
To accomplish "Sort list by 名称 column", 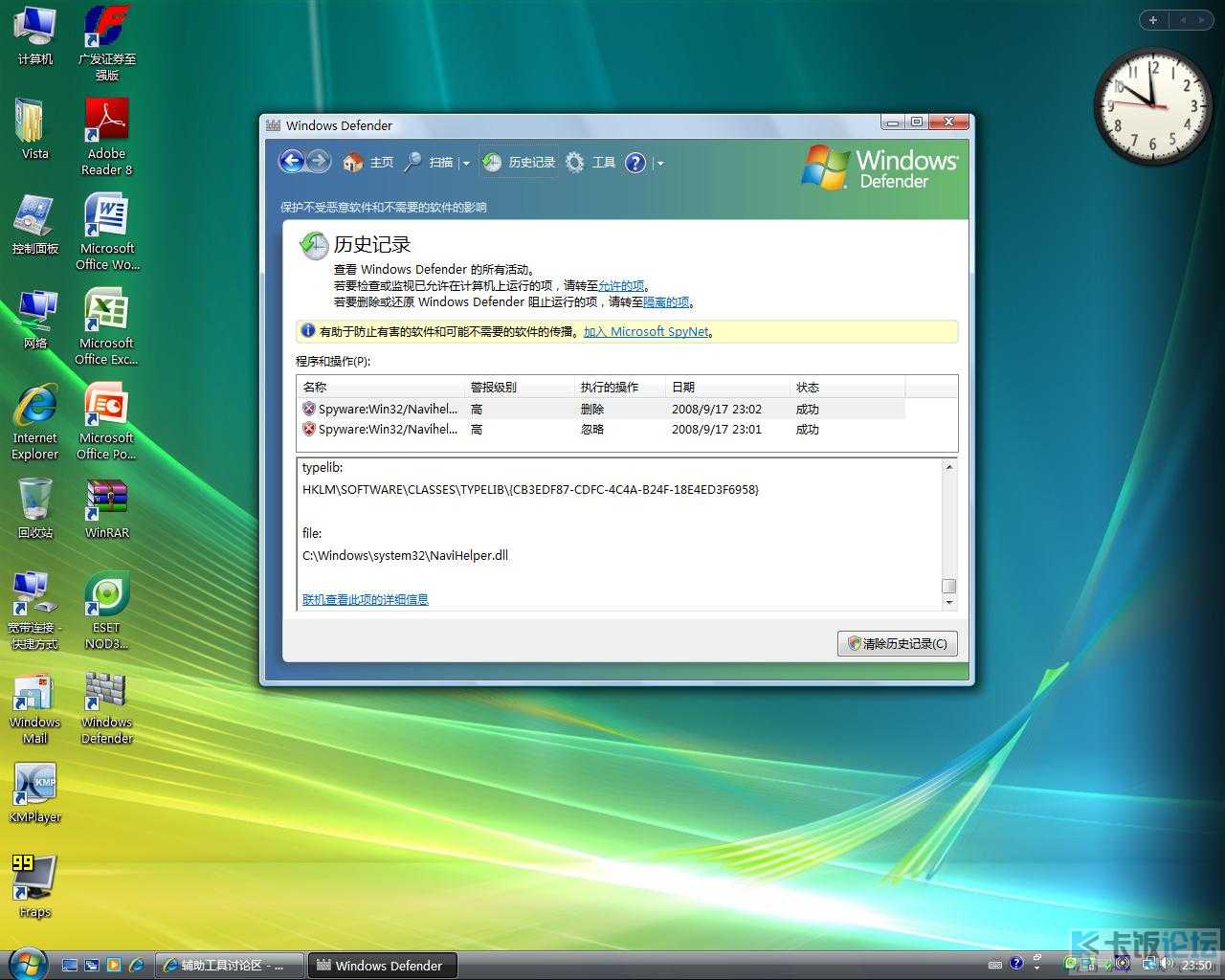I will point(380,387).
